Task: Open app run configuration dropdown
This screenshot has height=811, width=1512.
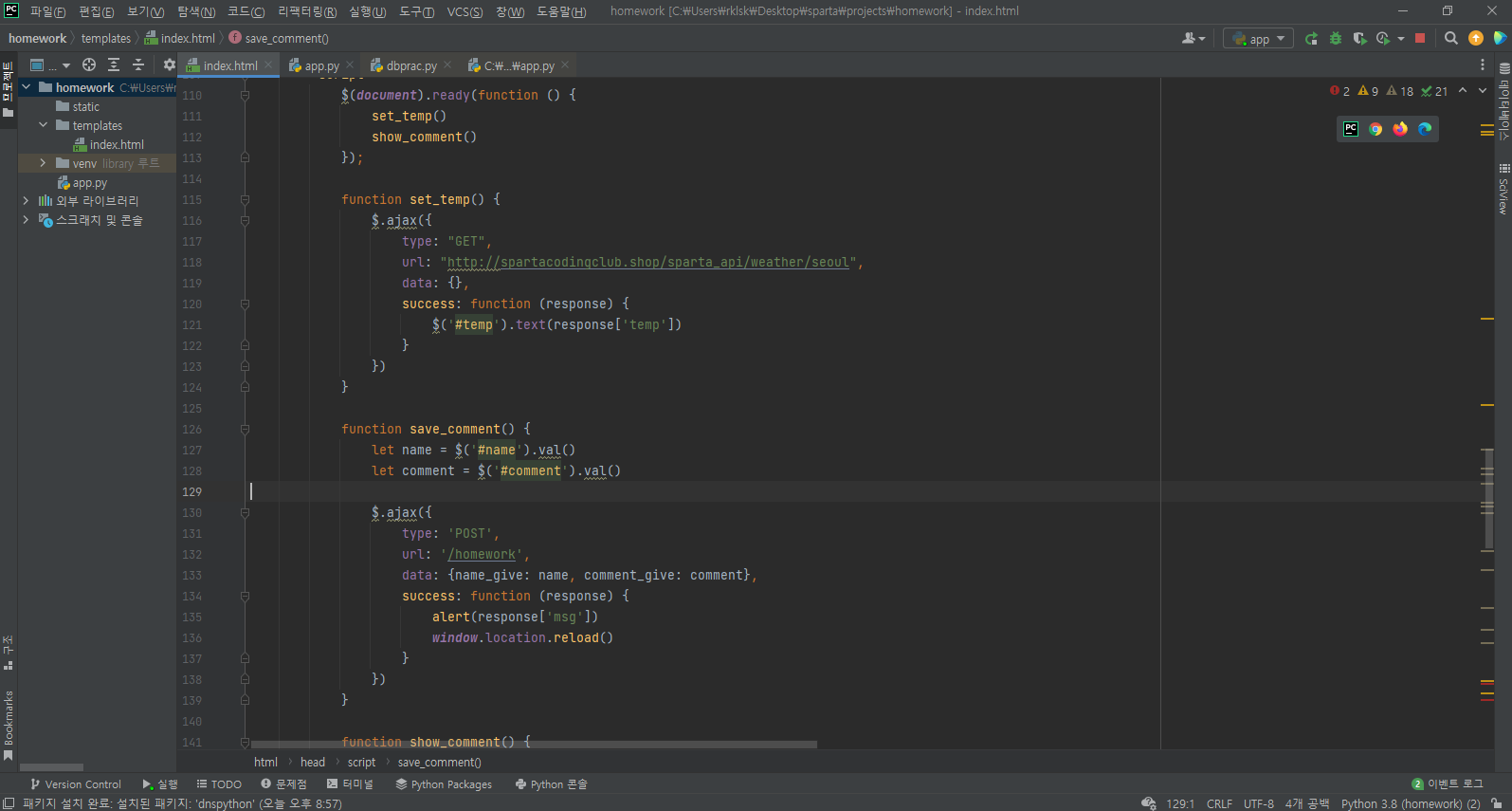Action: click(x=1258, y=39)
